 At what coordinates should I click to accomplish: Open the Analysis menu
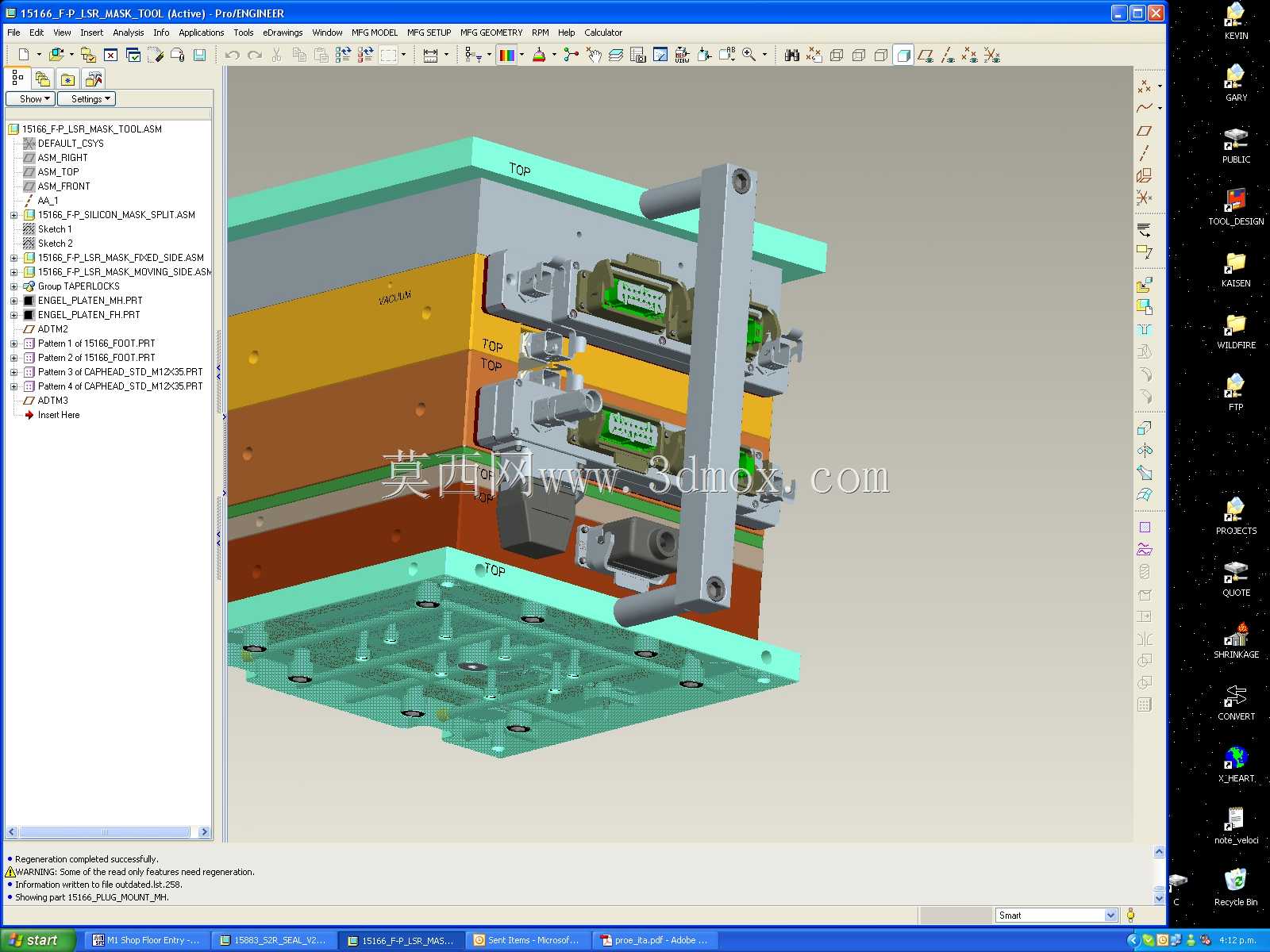[x=129, y=33]
